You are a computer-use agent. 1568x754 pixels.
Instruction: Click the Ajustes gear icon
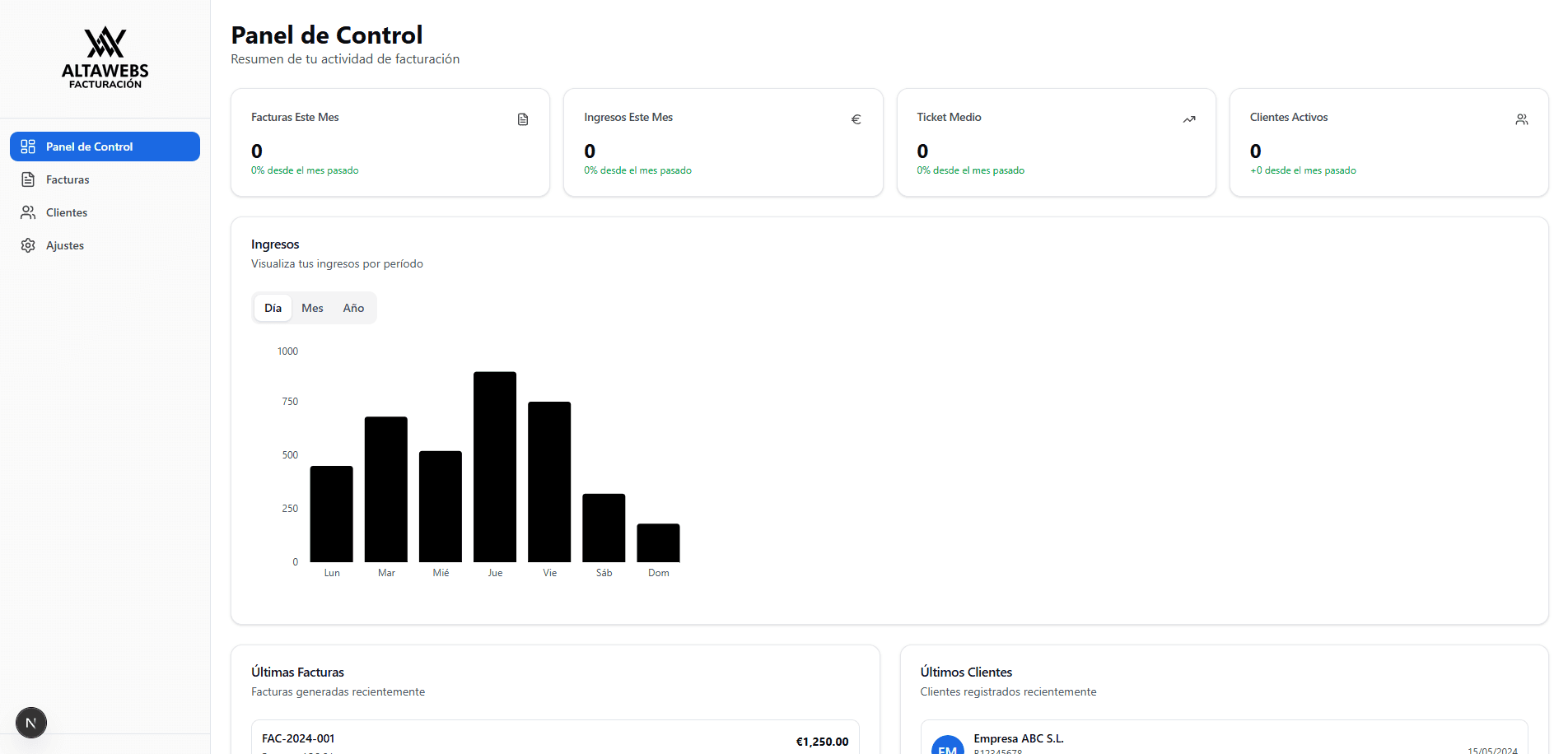click(28, 245)
